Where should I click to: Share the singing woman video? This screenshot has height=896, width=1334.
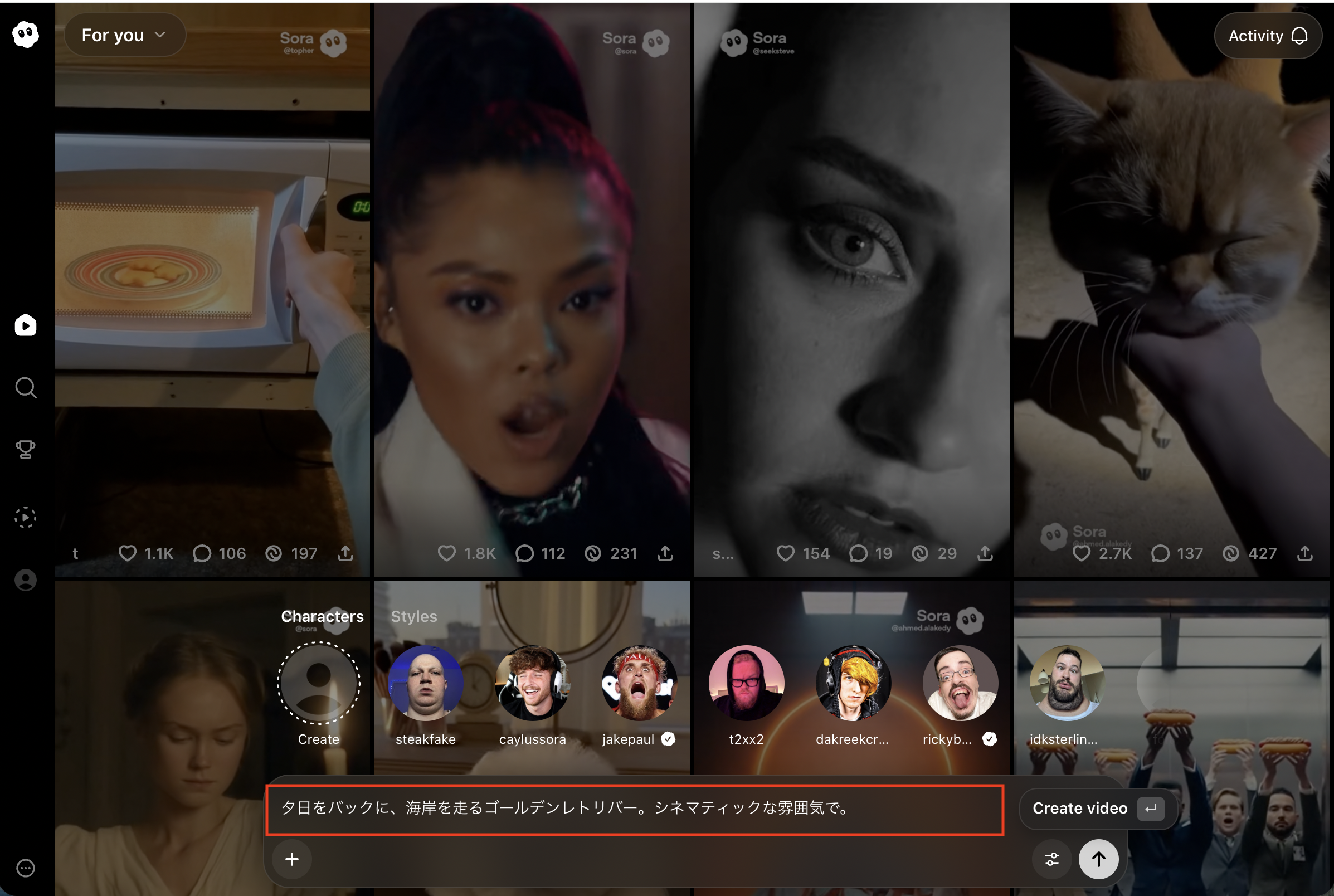(x=665, y=553)
